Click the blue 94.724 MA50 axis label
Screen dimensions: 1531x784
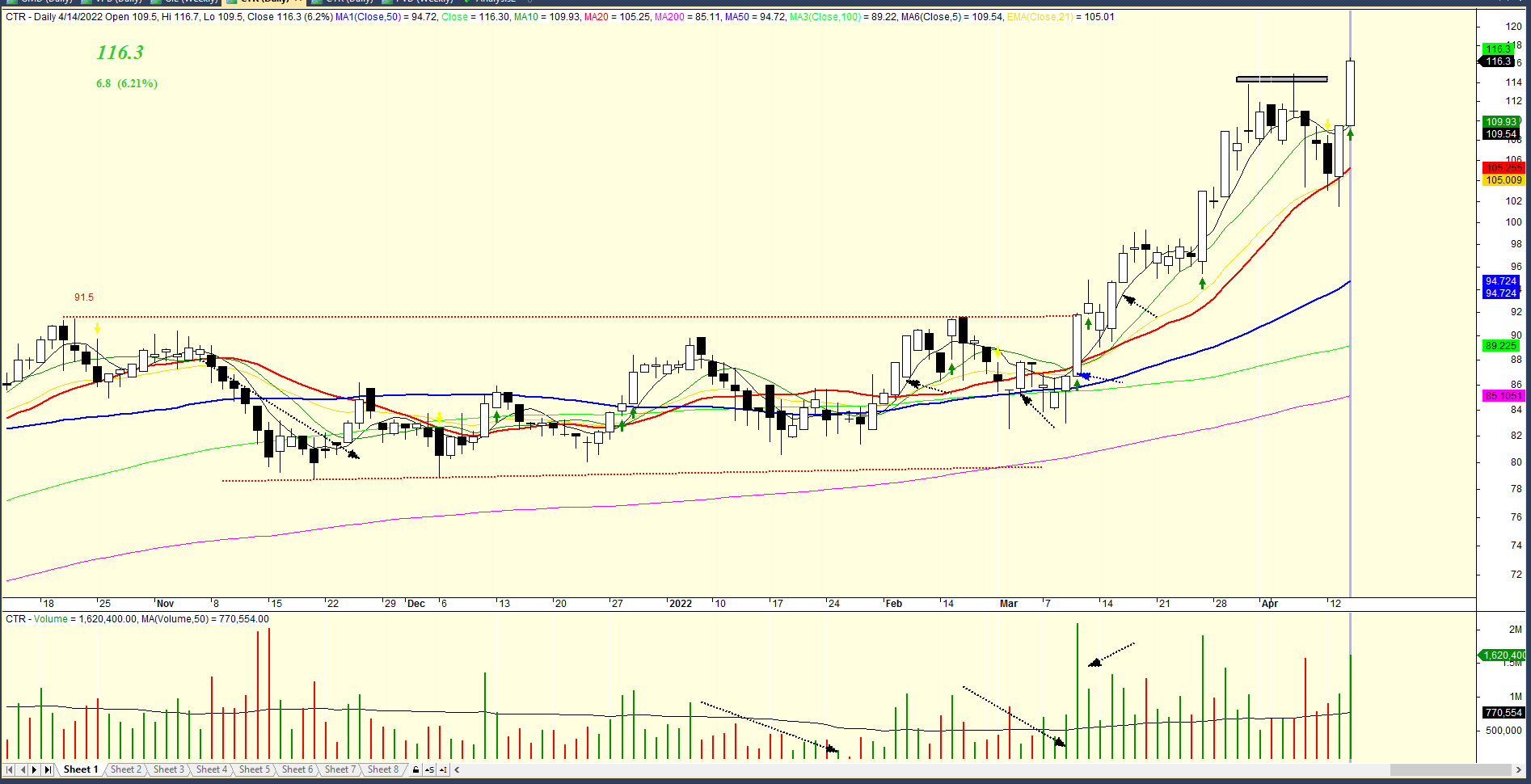(x=1500, y=281)
